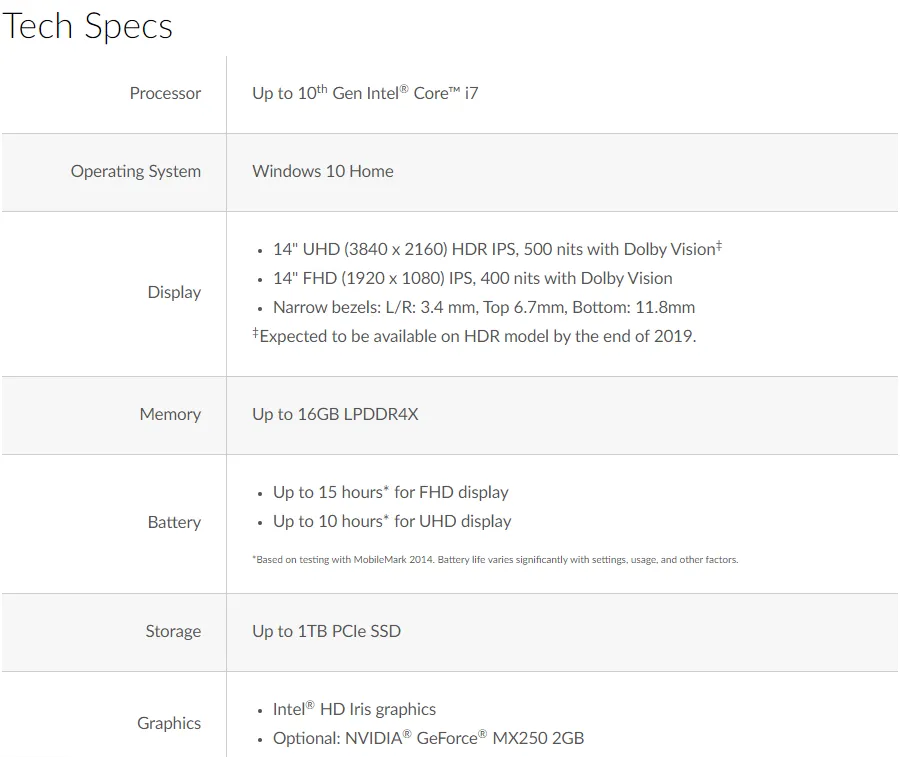Screen dimensions: 920x757
Task: Click the Windows 10 Home value
Action: pos(322,171)
